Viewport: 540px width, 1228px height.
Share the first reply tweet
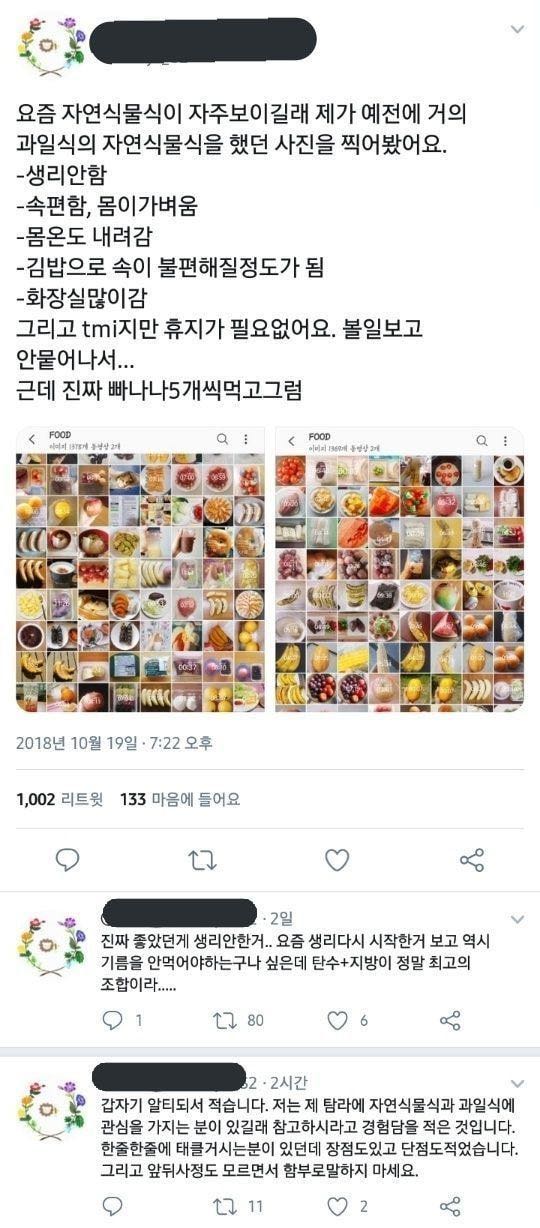[x=451, y=1020]
